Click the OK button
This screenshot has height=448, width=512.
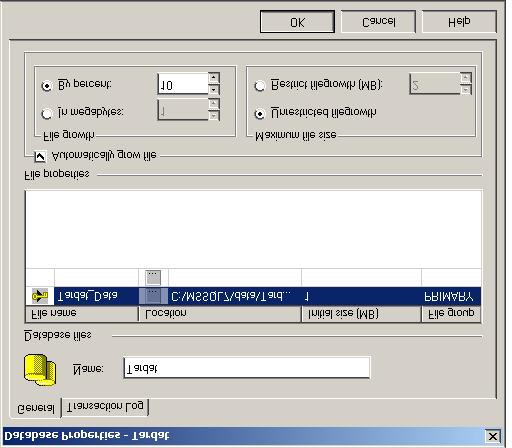tap(297, 22)
